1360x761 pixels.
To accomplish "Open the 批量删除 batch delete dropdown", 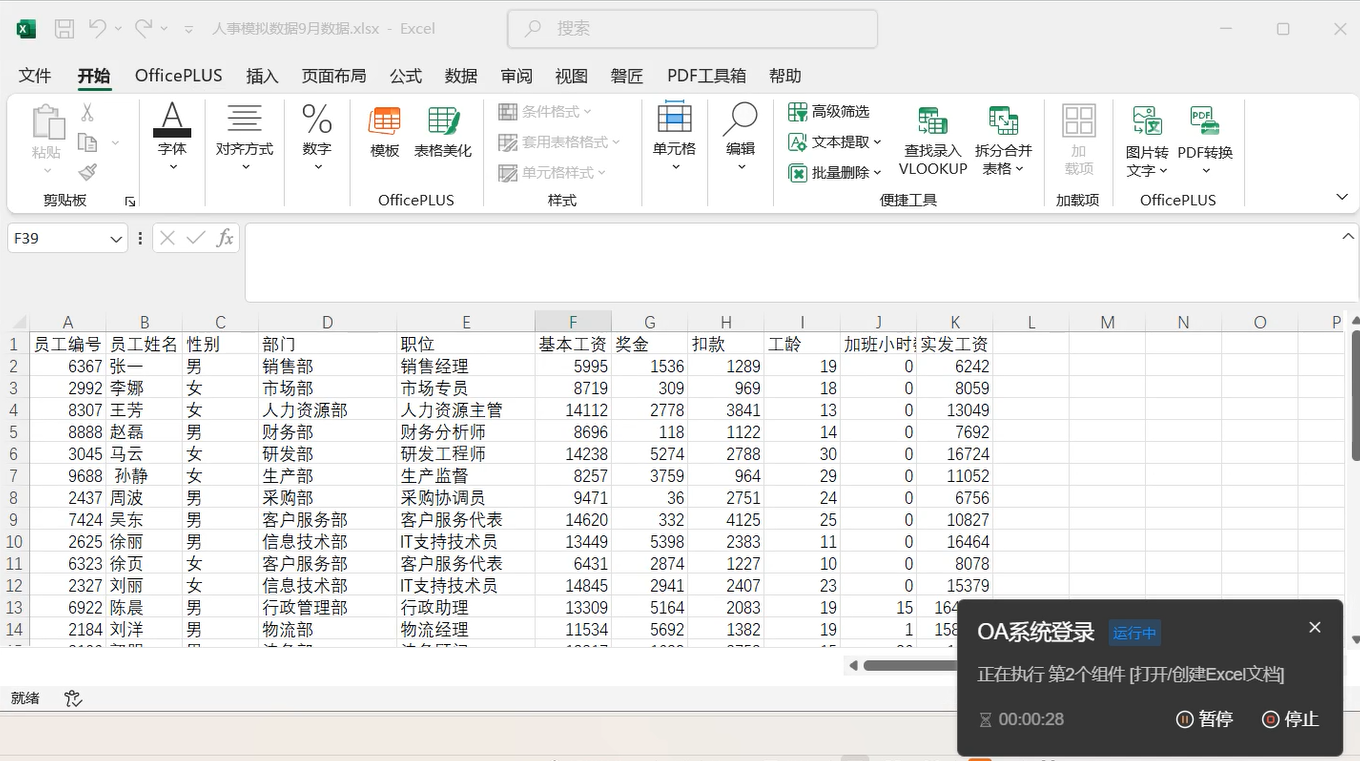I will click(835, 173).
